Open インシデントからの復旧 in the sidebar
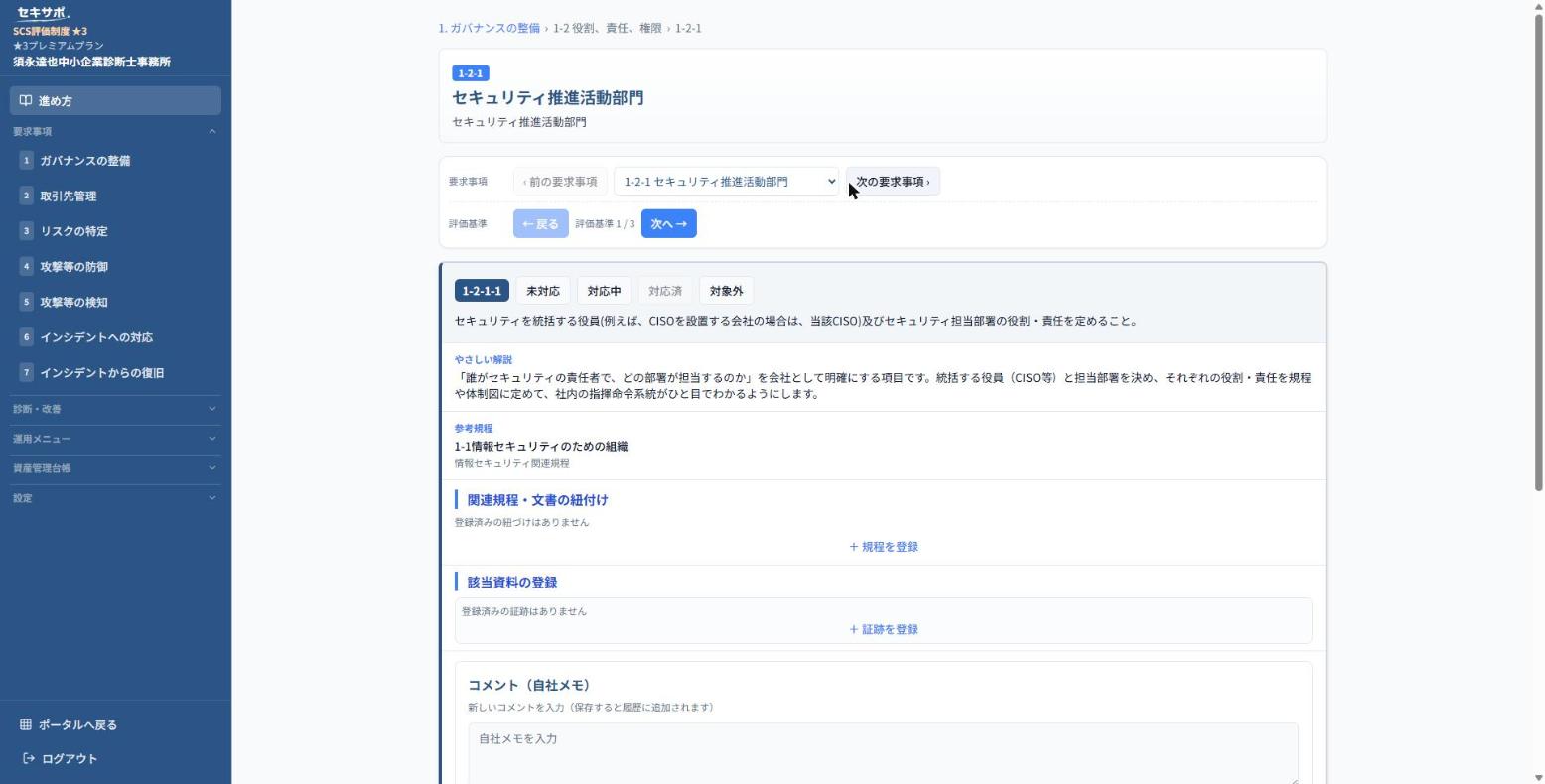The width and height of the screenshot is (1545, 784). click(115, 372)
